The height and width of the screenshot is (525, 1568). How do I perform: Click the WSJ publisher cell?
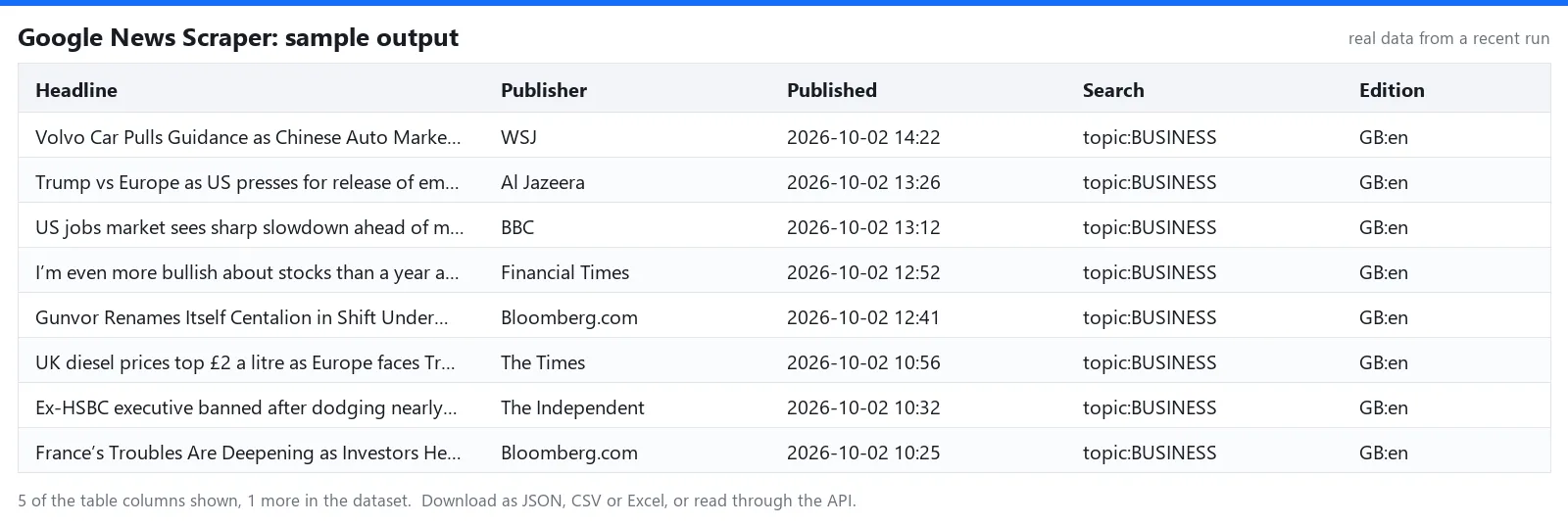click(518, 137)
